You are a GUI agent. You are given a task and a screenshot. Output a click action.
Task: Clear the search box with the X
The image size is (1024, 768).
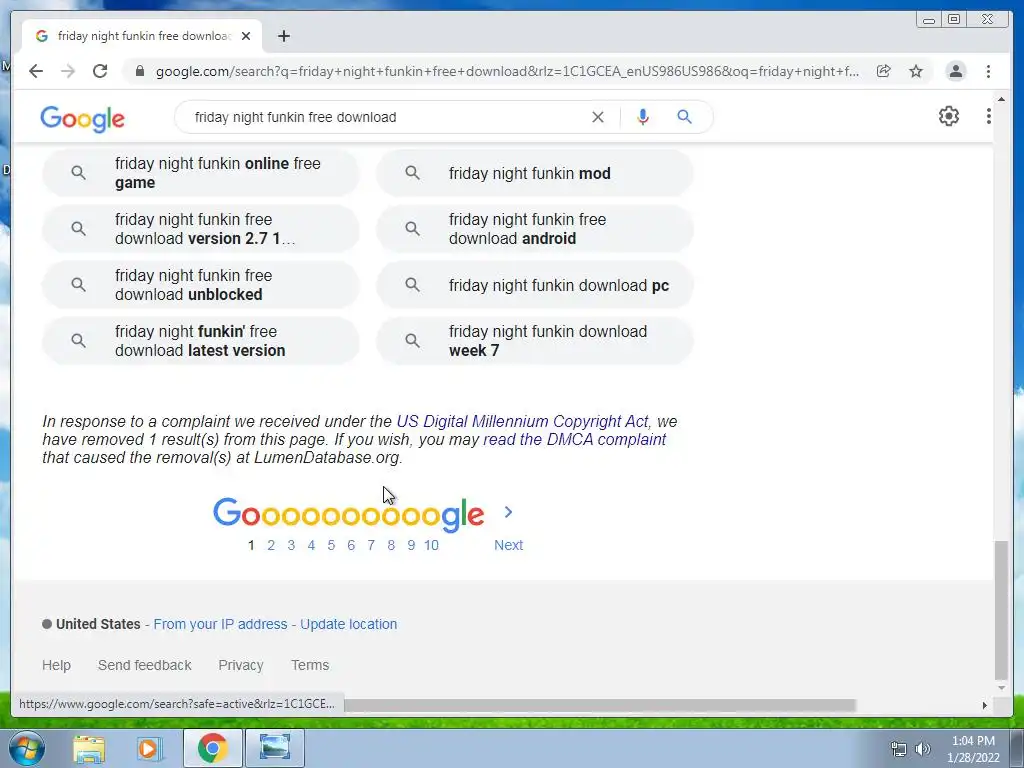point(598,117)
